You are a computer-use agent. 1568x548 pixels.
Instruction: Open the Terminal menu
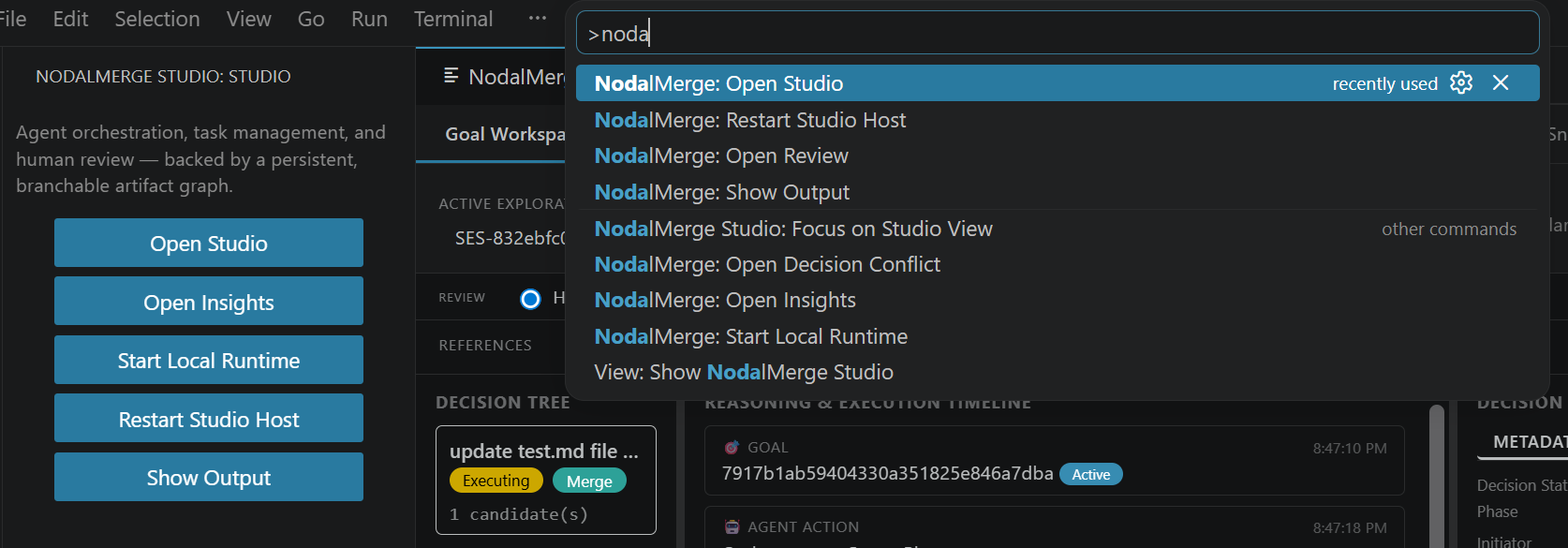pos(453,19)
